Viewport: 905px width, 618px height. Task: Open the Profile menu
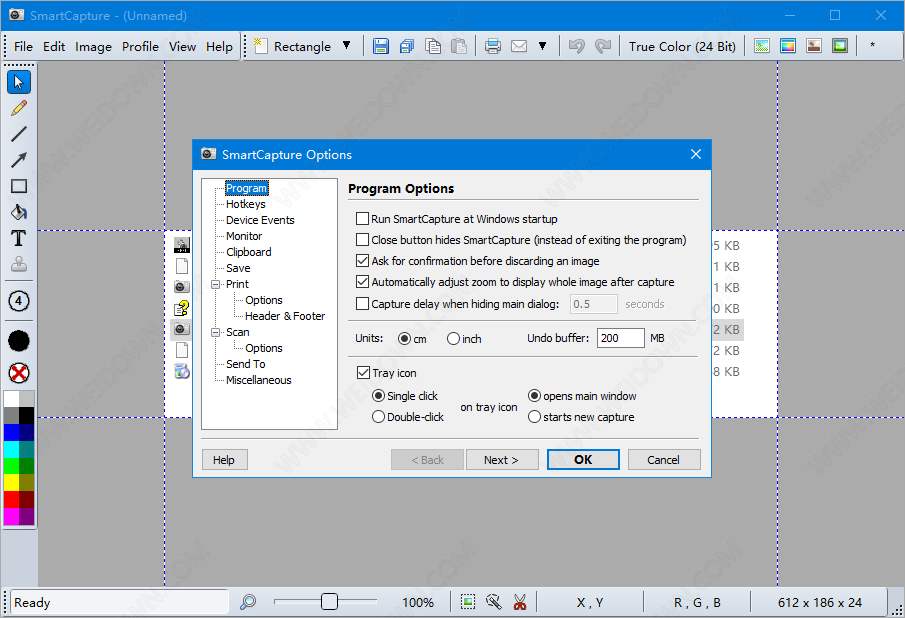pos(140,46)
